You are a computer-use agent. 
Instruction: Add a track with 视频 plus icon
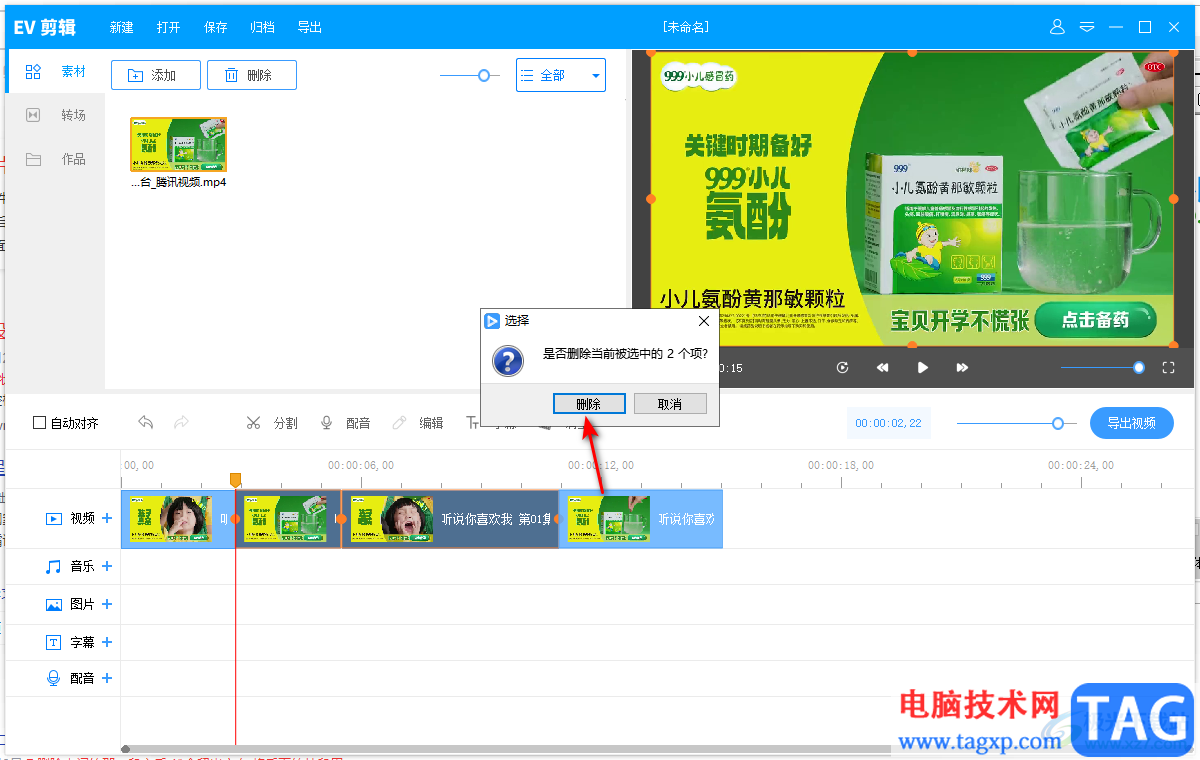coord(107,518)
